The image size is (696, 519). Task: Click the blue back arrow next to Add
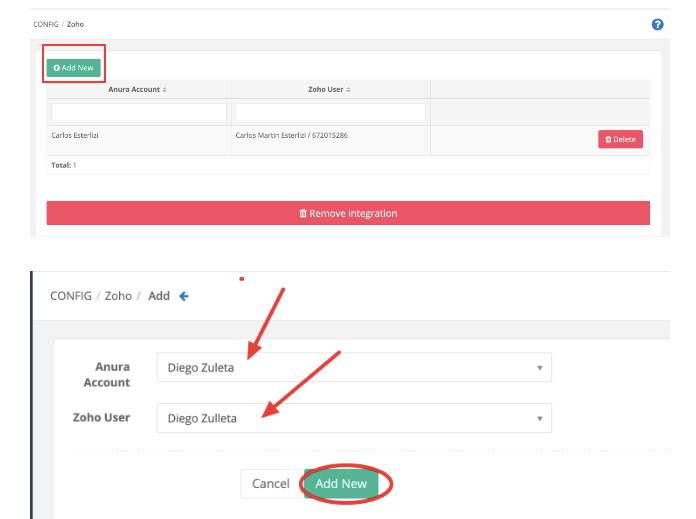(184, 296)
